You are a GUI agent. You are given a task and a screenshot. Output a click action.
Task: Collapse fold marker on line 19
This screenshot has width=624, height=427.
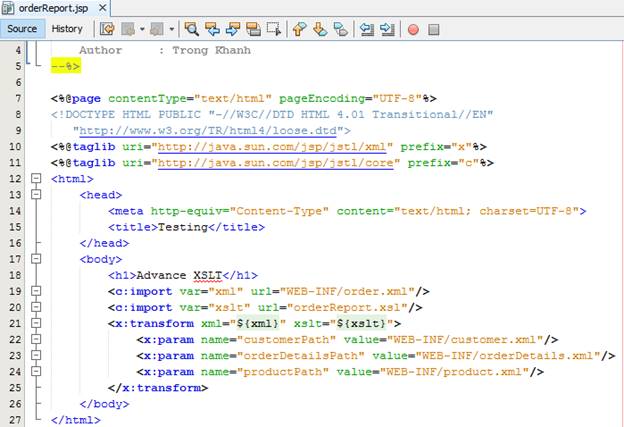click(x=36, y=291)
